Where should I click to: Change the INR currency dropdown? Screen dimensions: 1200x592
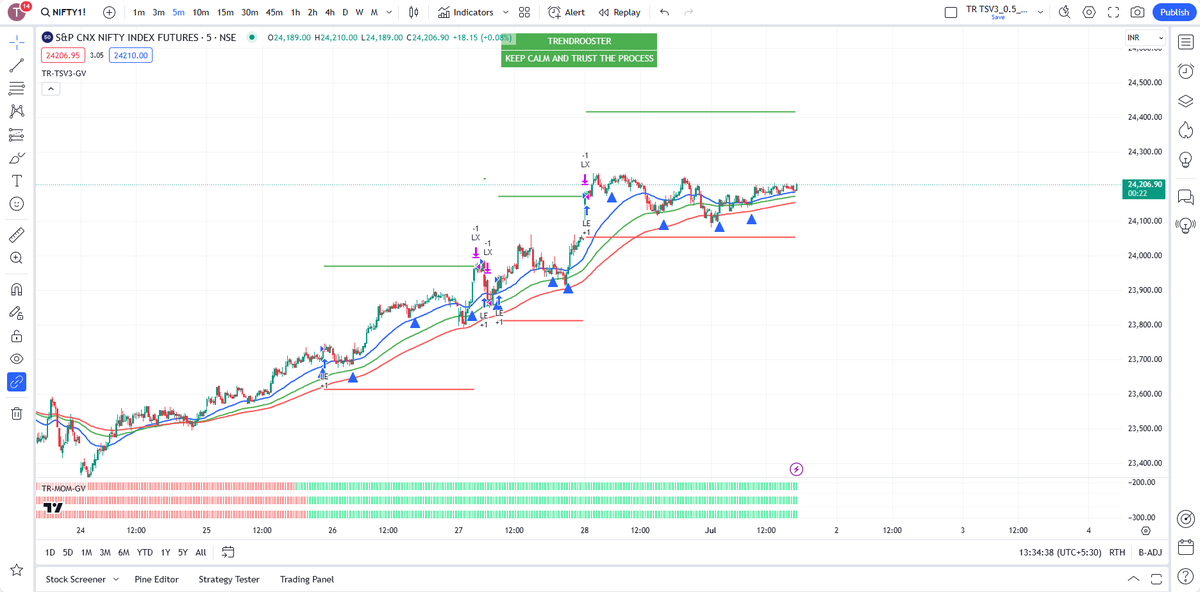1145,38
